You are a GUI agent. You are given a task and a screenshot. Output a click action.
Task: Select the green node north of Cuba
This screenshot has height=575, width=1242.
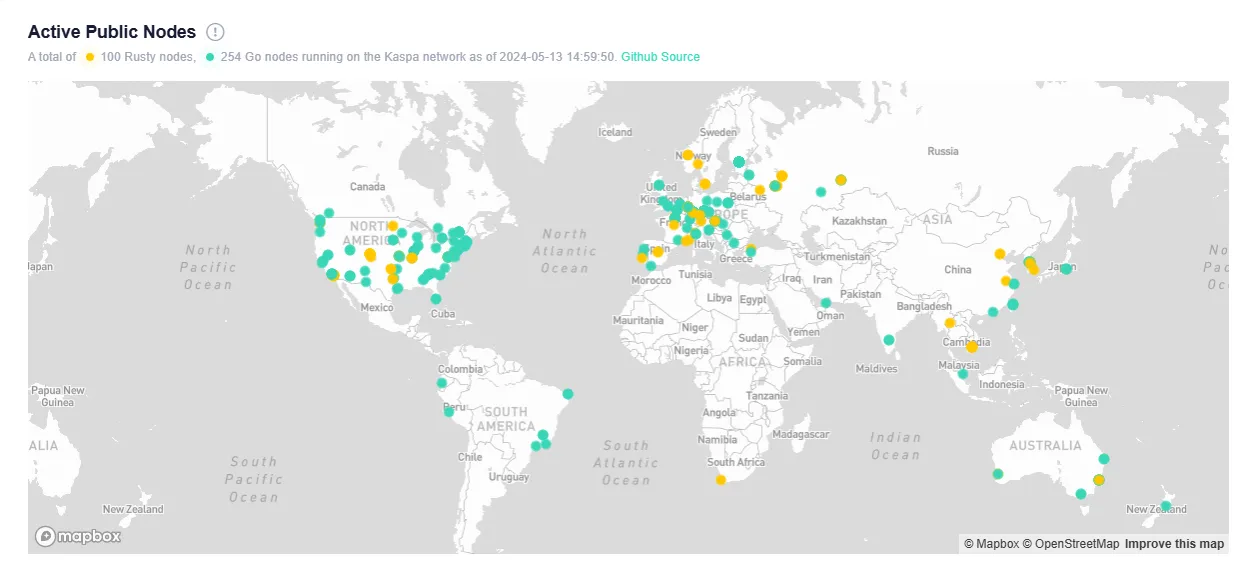click(x=436, y=298)
